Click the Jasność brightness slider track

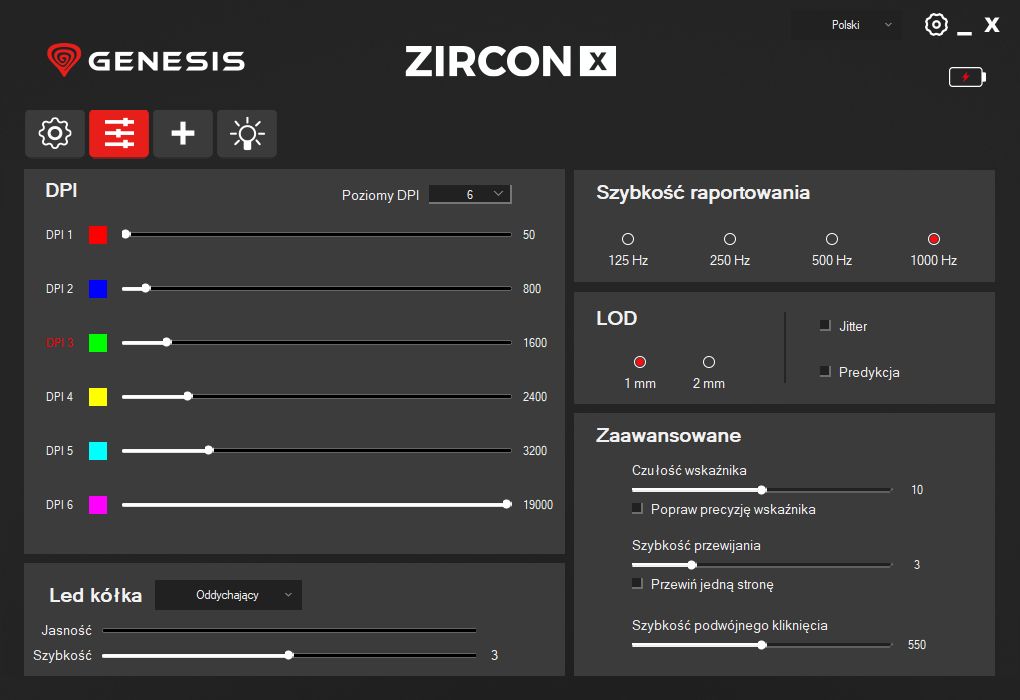pos(289,630)
